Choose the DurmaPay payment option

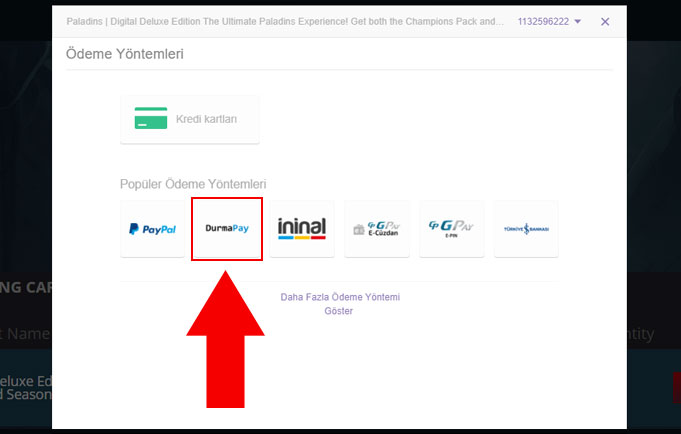(227, 229)
